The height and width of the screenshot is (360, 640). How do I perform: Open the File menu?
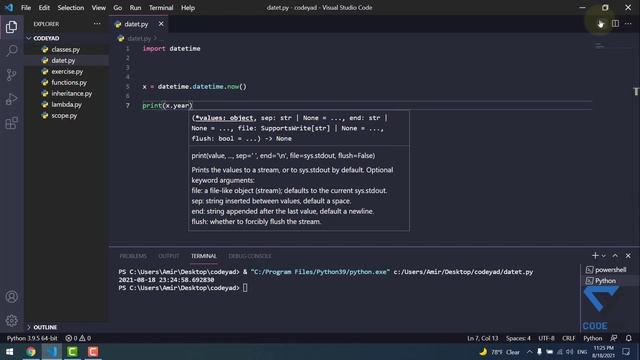26,8
